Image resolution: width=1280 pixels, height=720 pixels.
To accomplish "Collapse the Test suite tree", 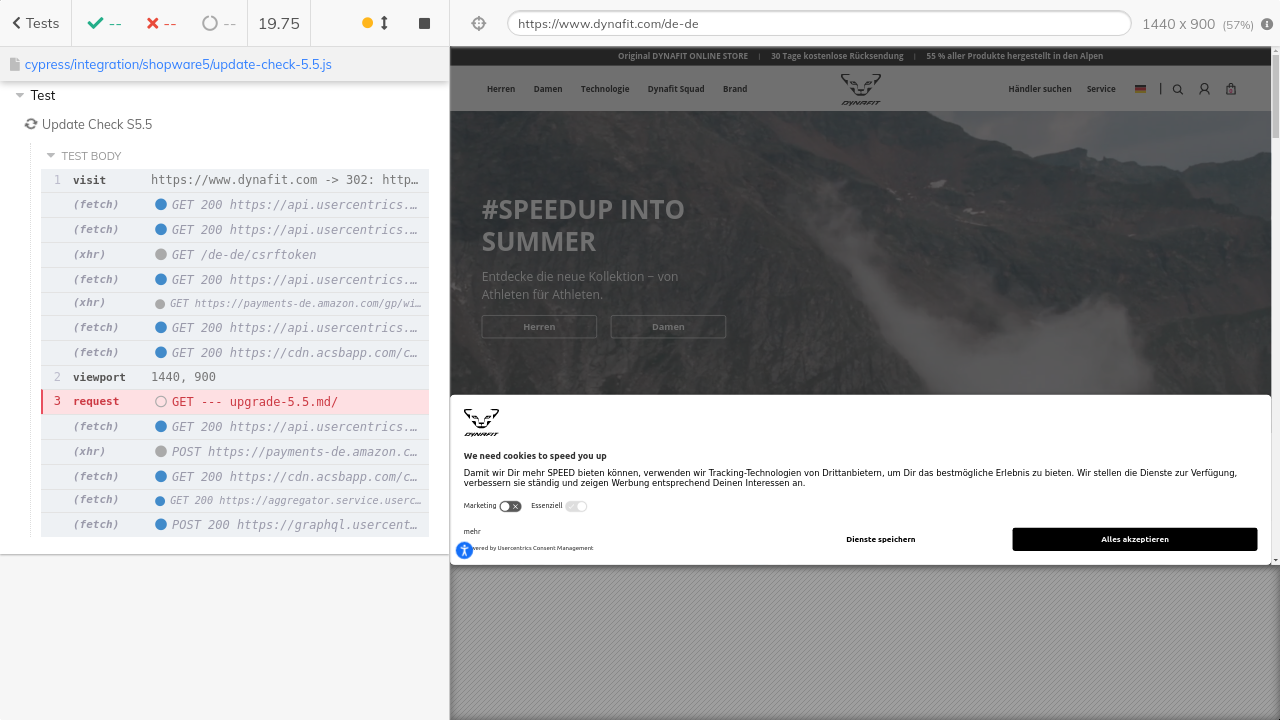I will tap(20, 96).
